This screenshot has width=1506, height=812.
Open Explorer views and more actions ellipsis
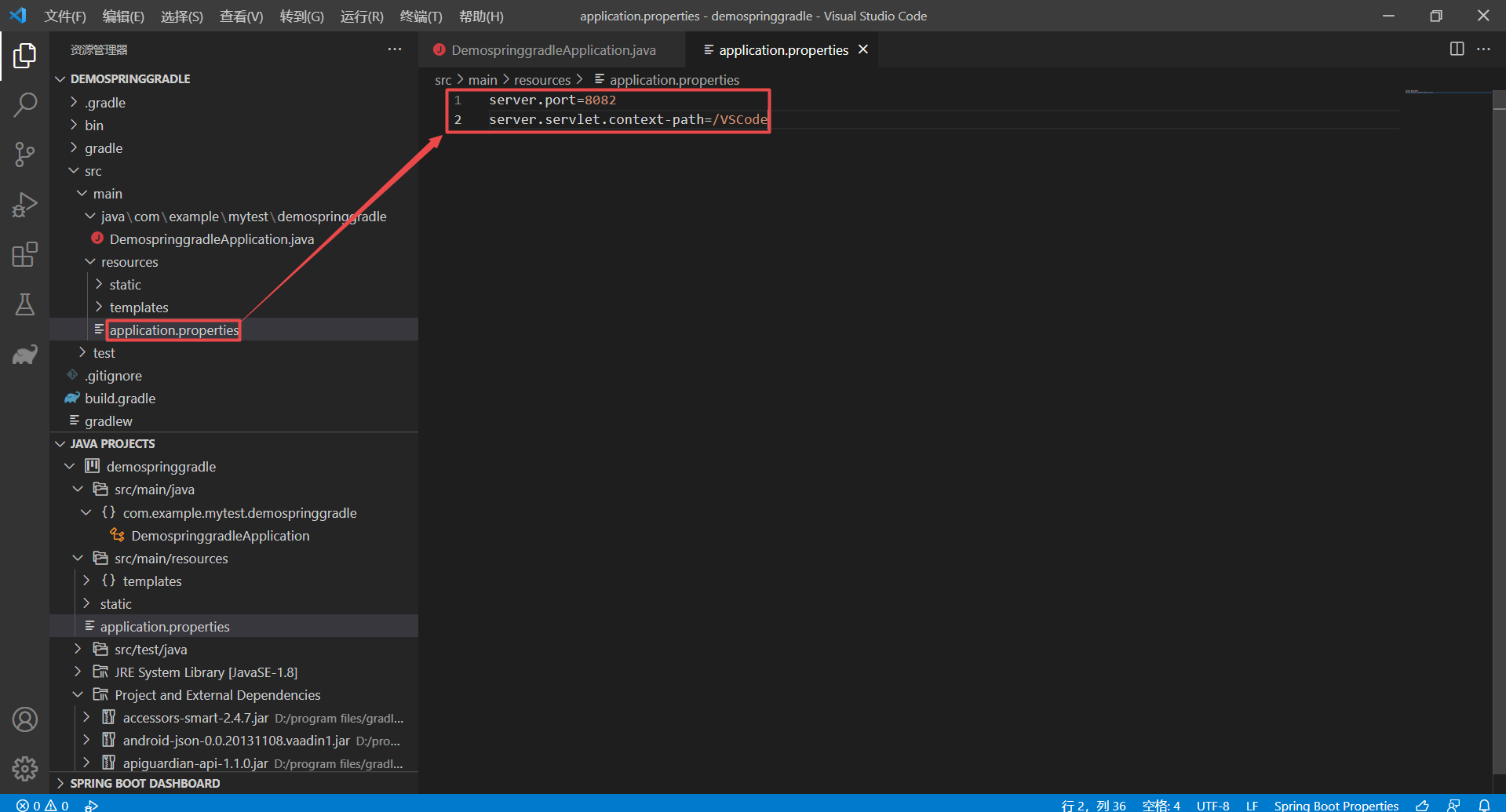click(395, 49)
